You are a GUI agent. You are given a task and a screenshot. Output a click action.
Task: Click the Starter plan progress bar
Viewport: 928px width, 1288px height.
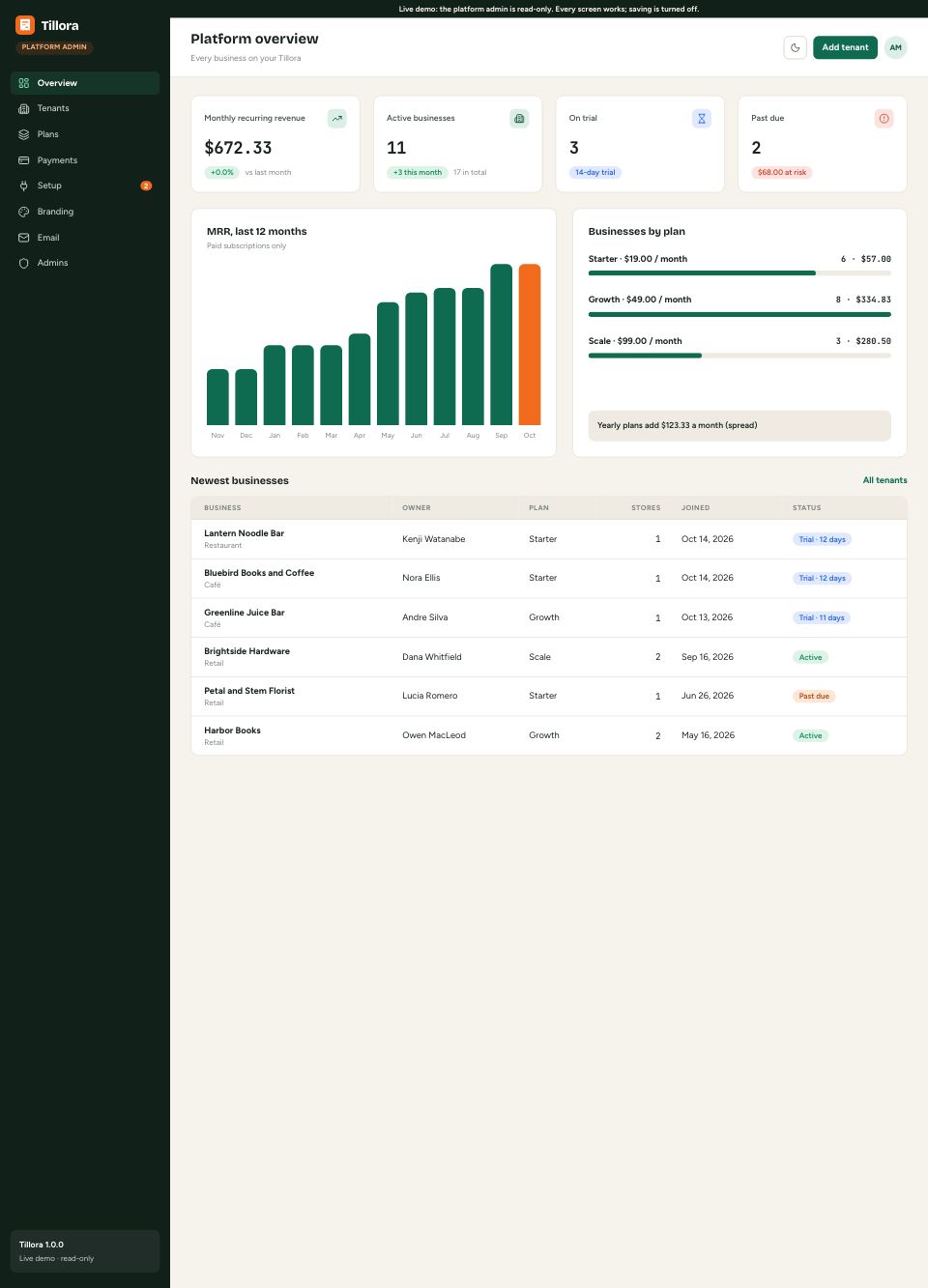pos(739,273)
